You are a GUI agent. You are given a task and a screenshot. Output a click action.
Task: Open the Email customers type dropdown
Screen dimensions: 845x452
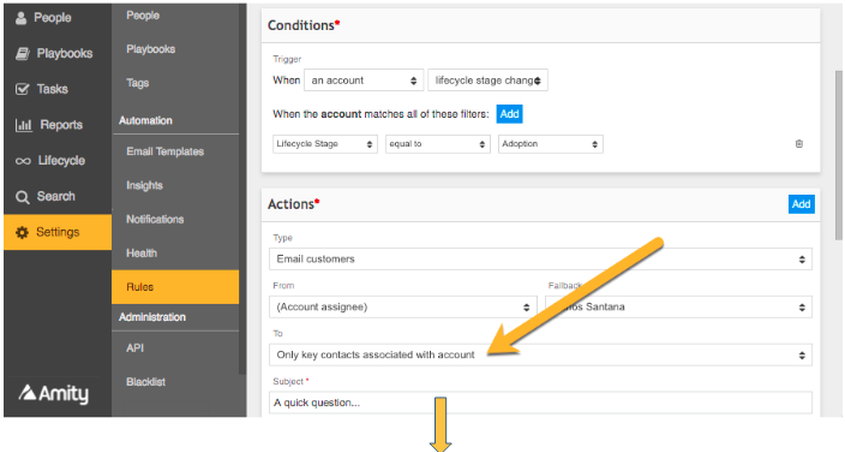540,259
